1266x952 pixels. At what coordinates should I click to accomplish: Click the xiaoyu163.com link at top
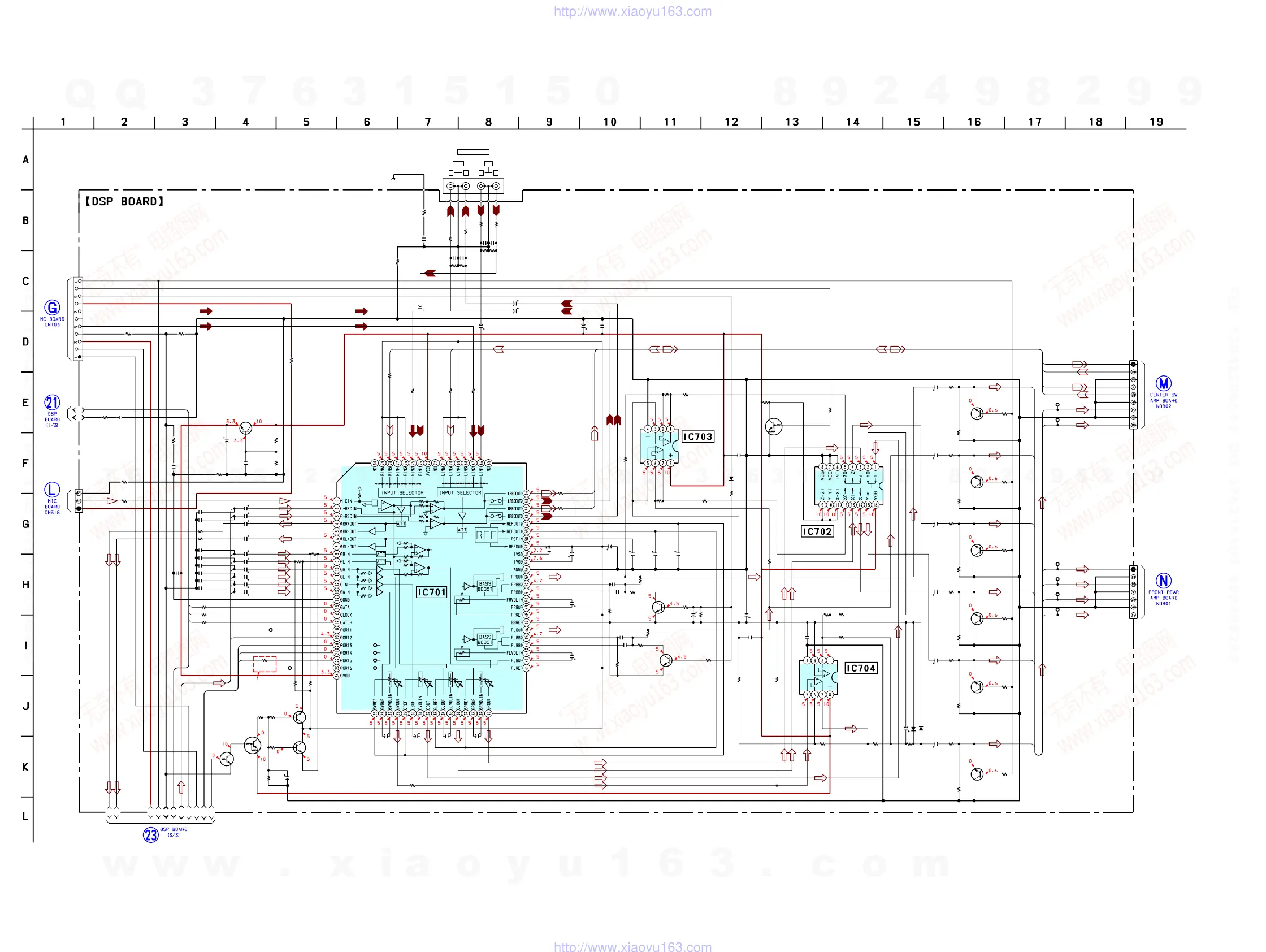(x=632, y=11)
